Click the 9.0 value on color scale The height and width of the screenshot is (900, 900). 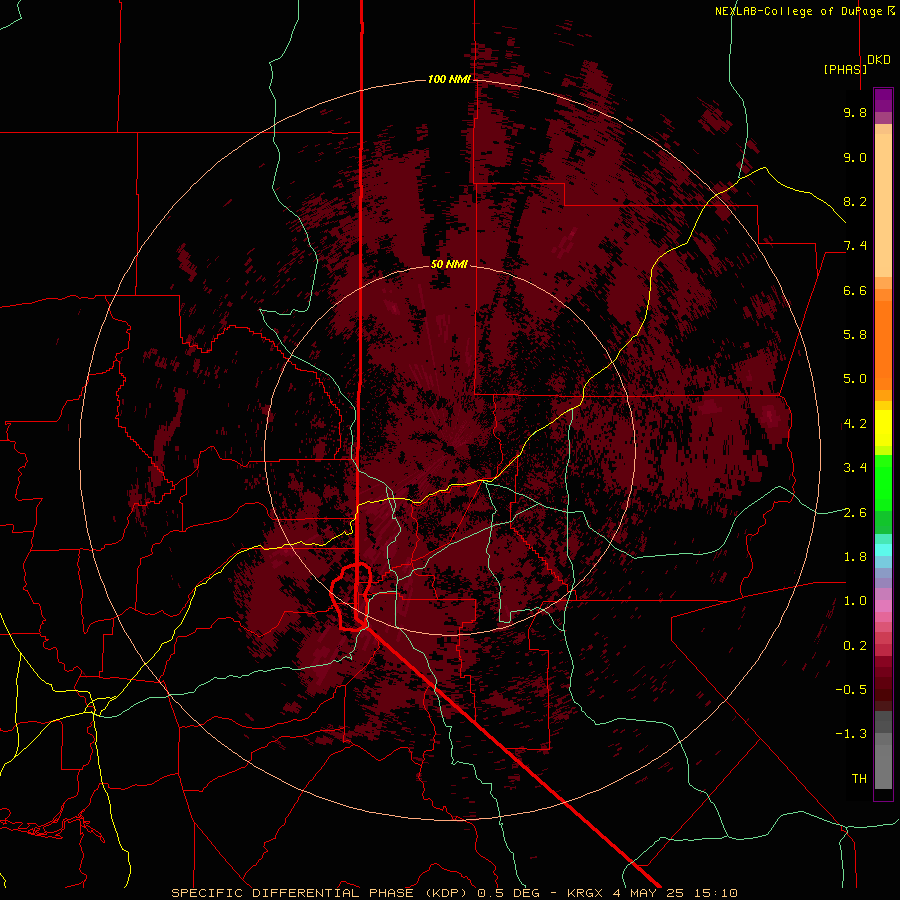pos(855,157)
